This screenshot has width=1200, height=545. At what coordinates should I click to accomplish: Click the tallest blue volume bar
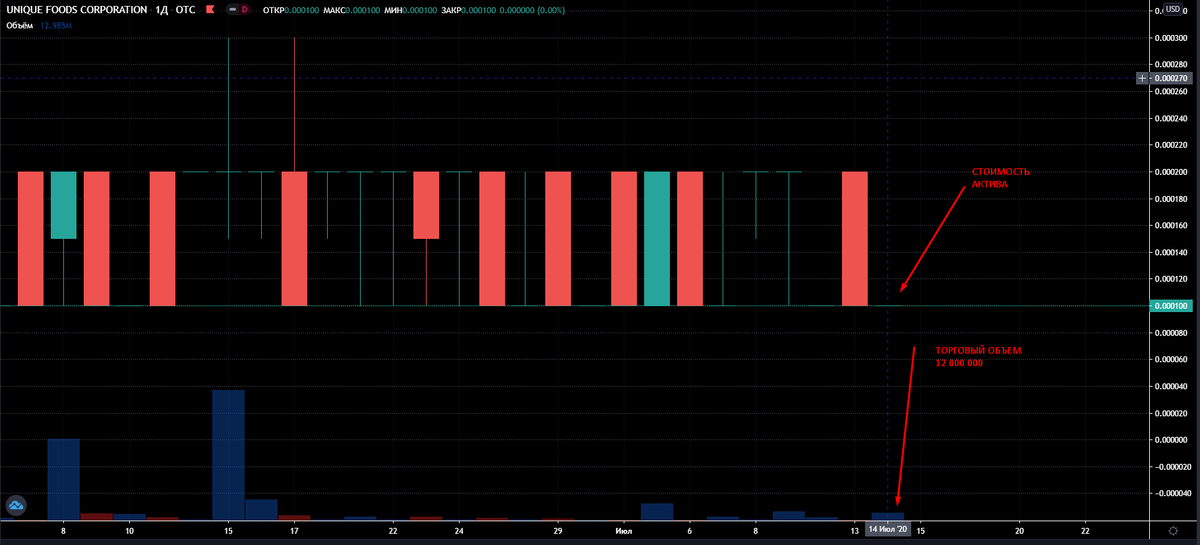tap(228, 455)
